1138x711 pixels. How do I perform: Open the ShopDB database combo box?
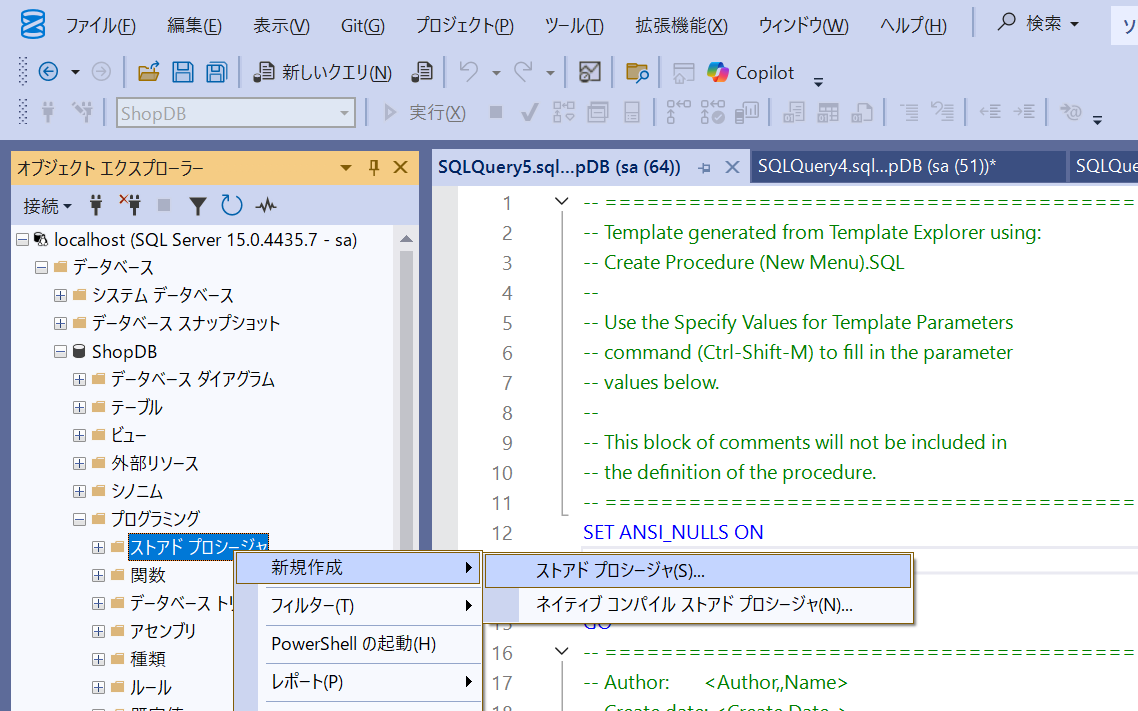click(x=236, y=113)
